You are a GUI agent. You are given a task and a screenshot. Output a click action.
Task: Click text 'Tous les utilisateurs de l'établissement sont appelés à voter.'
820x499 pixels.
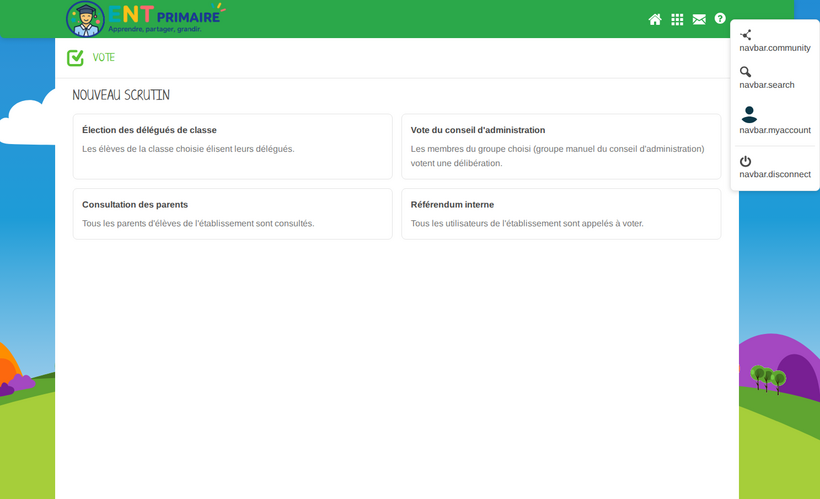pyautogui.click(x=527, y=223)
